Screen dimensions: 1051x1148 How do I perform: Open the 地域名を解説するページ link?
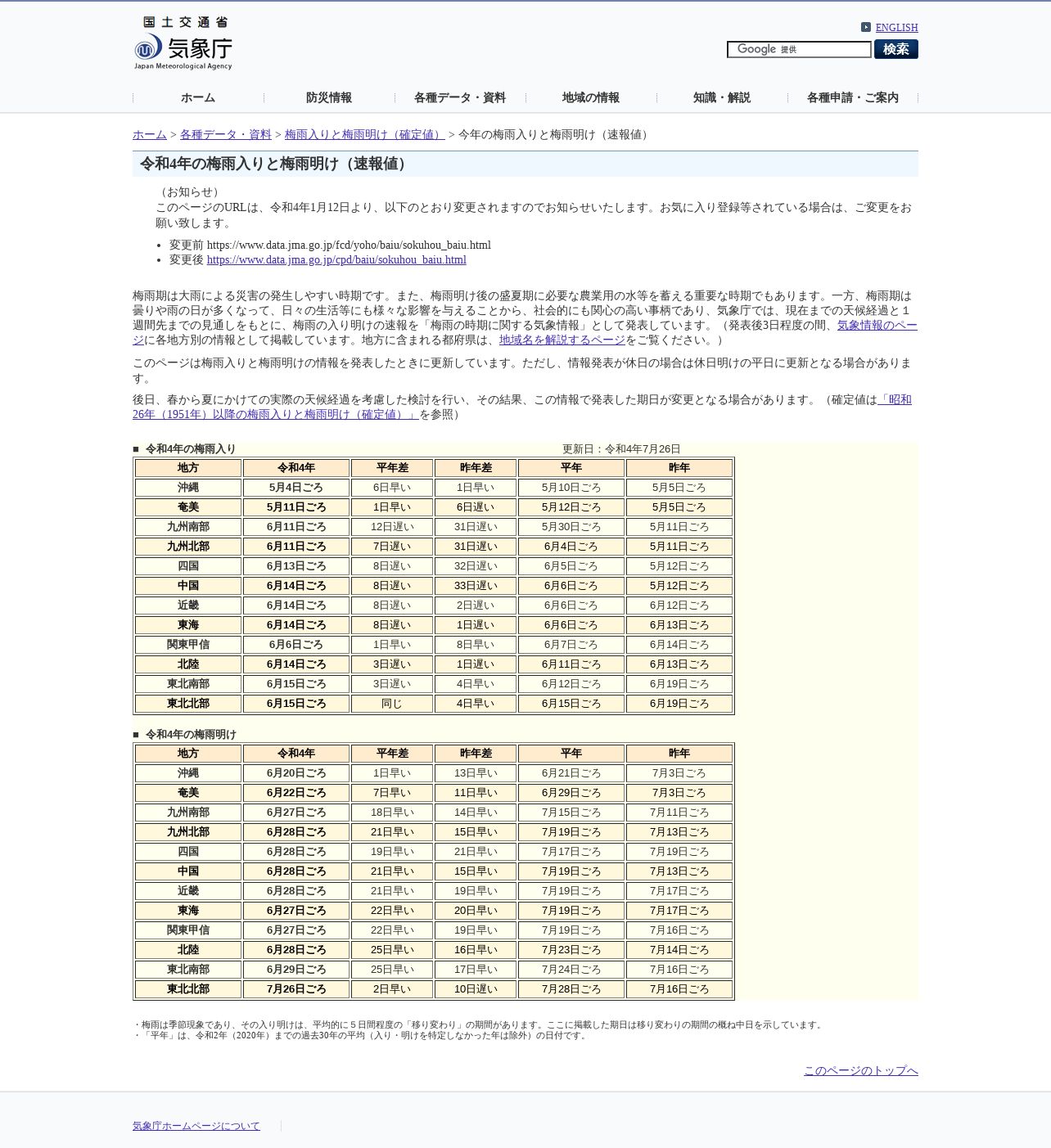[x=562, y=340]
